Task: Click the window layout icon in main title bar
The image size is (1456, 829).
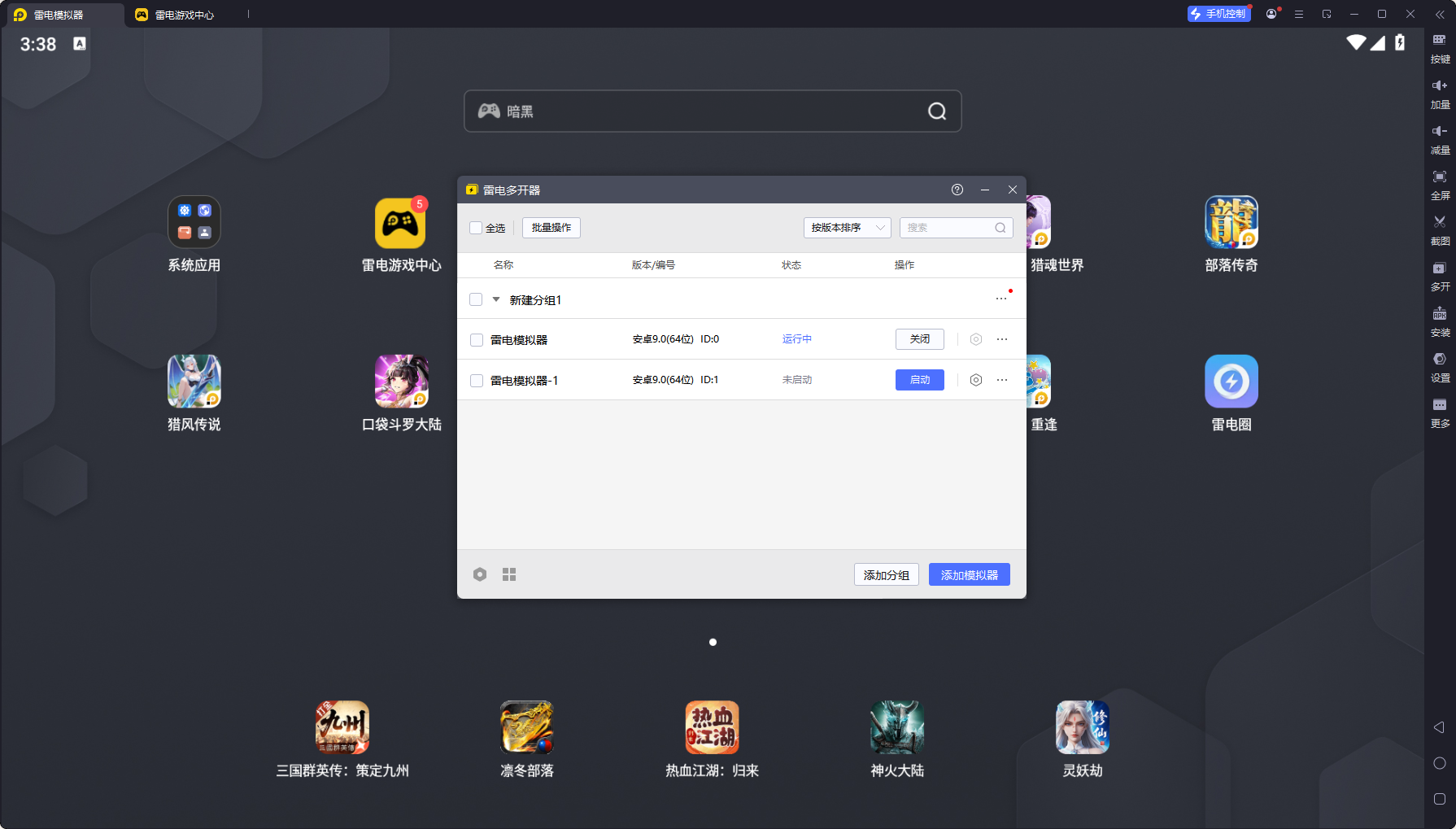Action: tap(1327, 14)
